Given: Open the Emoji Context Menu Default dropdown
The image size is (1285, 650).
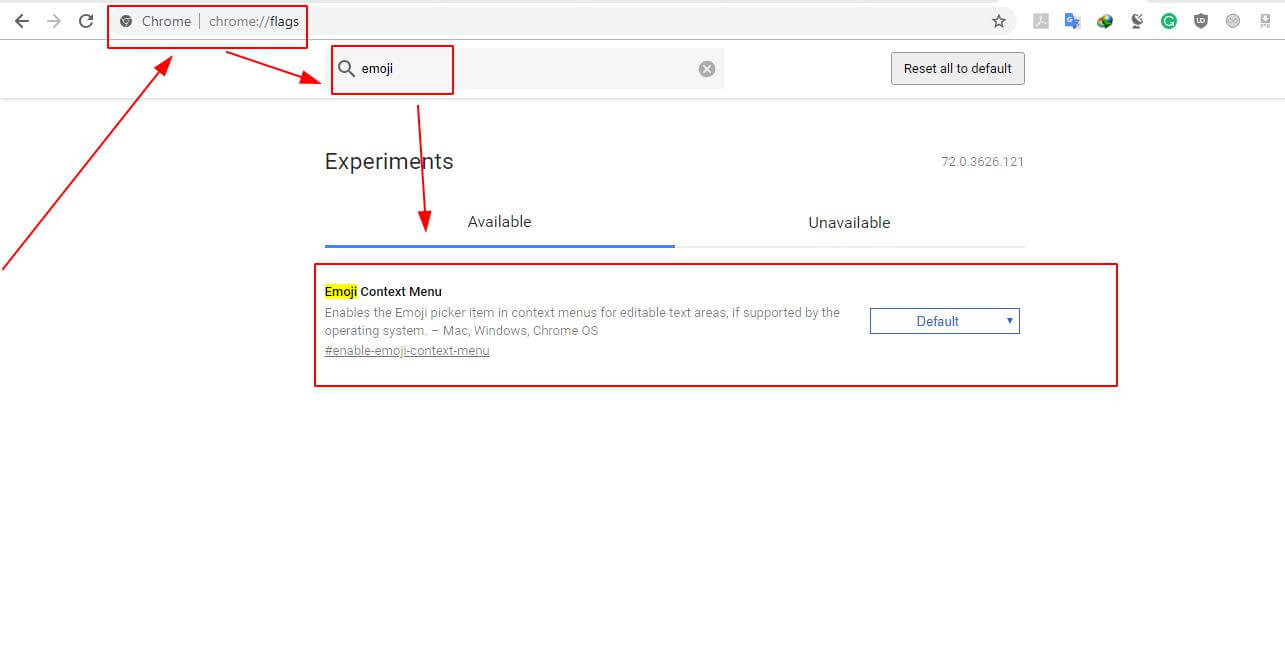Looking at the screenshot, I should tap(945, 321).
